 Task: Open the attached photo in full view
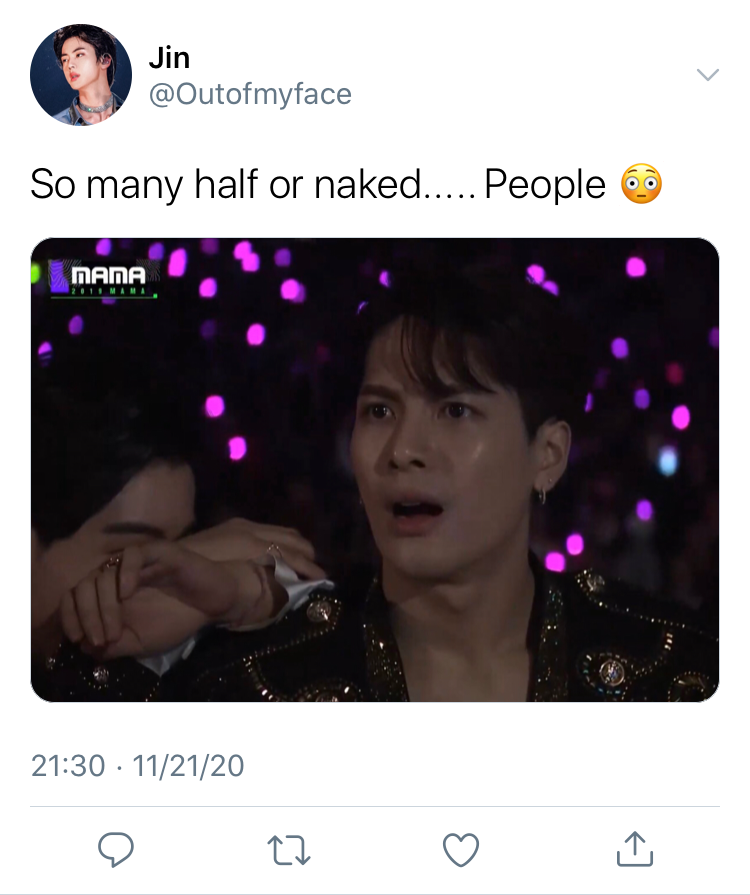pyautogui.click(x=375, y=470)
